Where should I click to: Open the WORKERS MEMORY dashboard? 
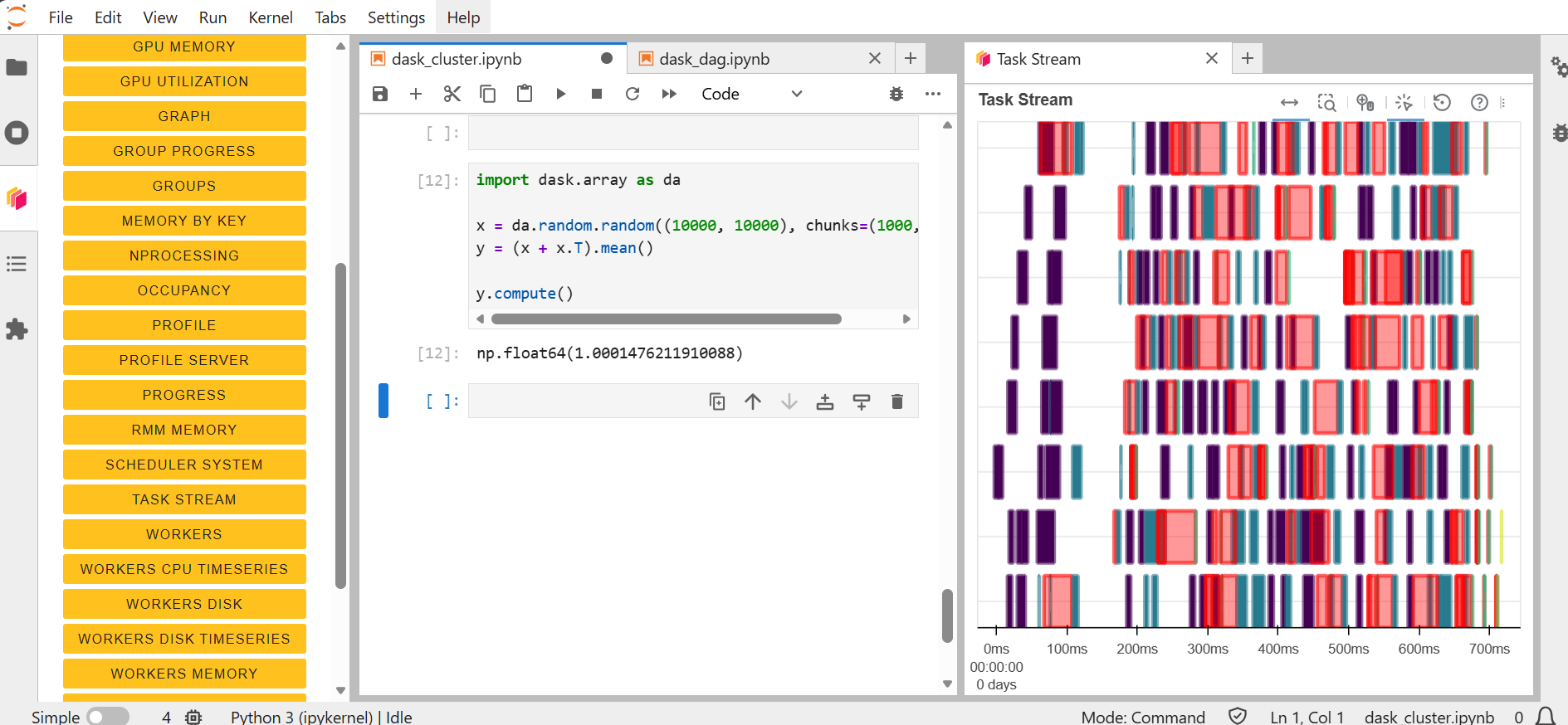[184, 674]
